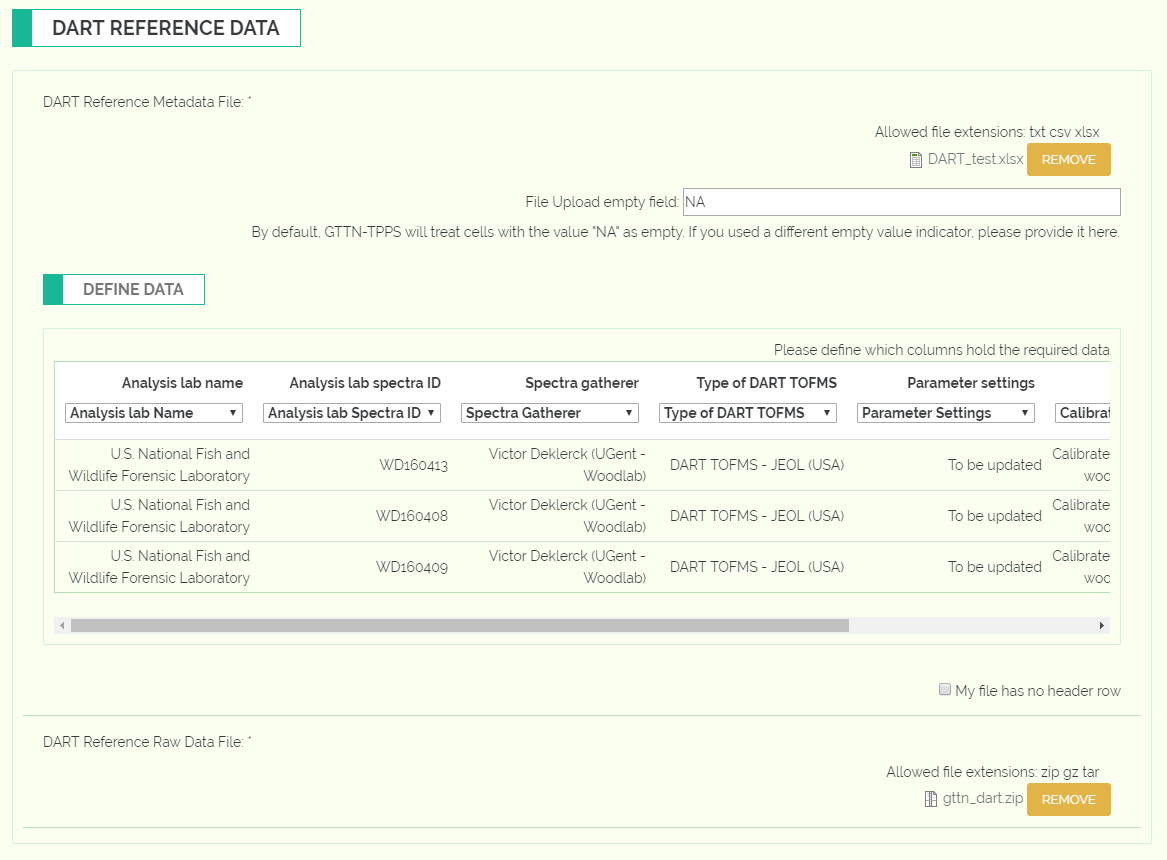Click the gttn_dart.zip file name link

click(x=982, y=798)
